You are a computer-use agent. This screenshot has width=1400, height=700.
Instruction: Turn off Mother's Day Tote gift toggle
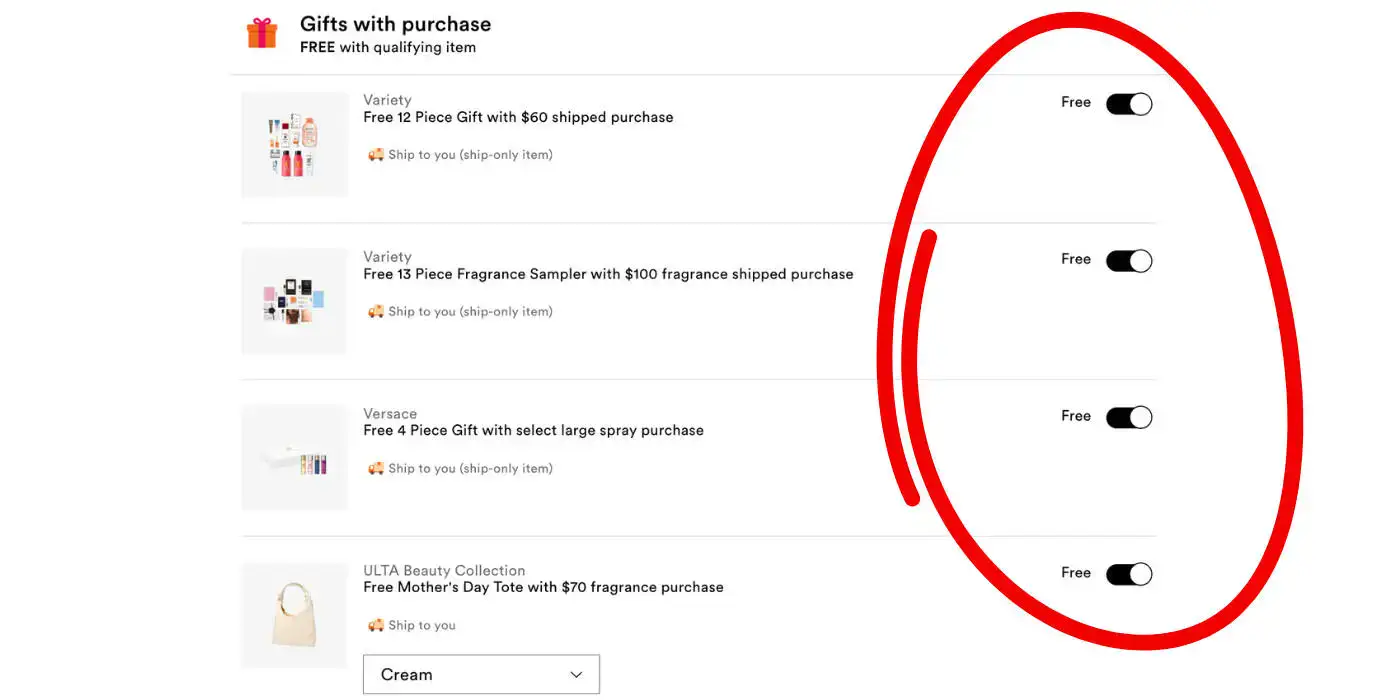click(1129, 574)
